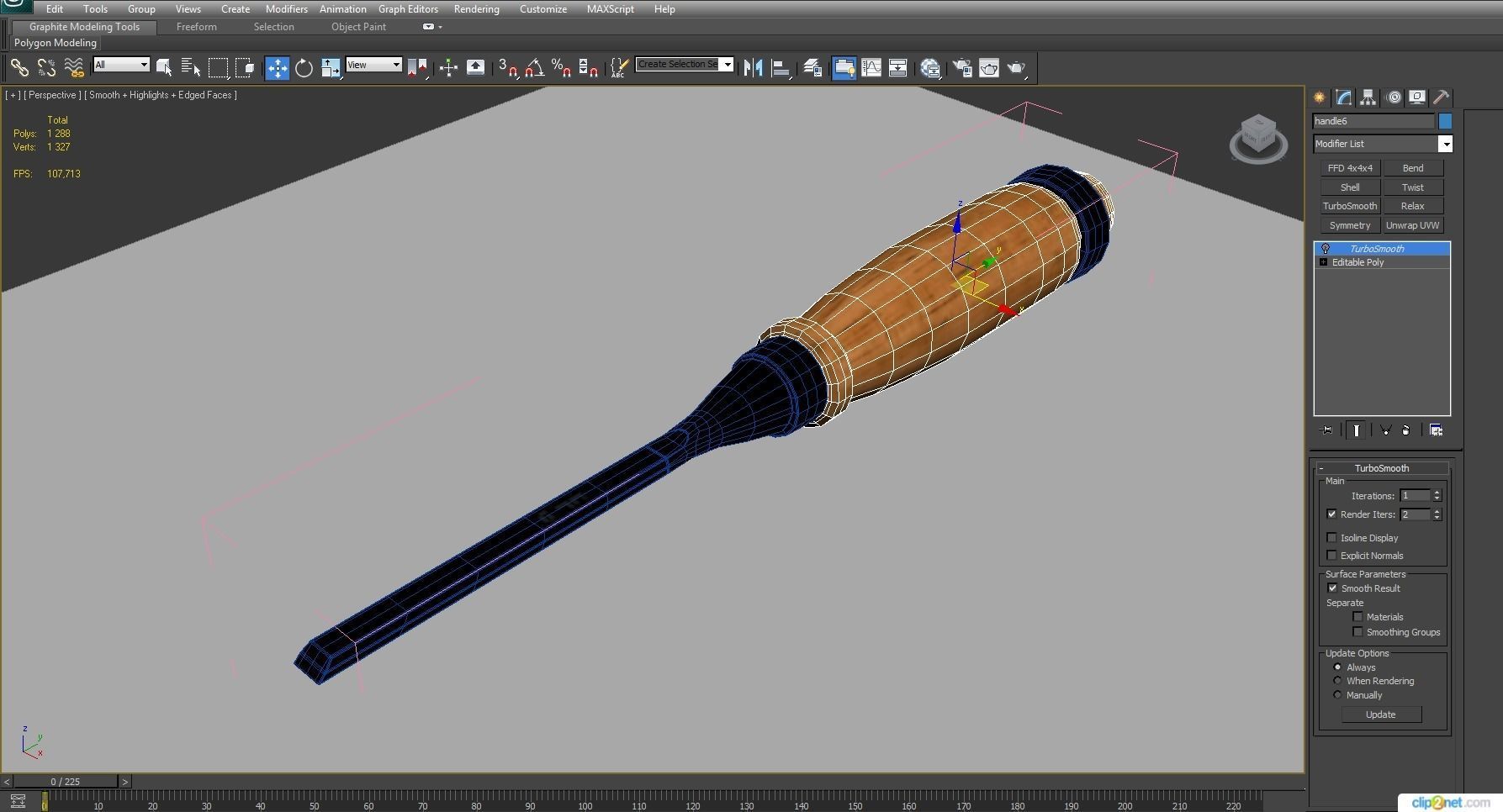The height and width of the screenshot is (812, 1503).
Task: Click Bind to Space Warp icon
Action: pos(74,68)
